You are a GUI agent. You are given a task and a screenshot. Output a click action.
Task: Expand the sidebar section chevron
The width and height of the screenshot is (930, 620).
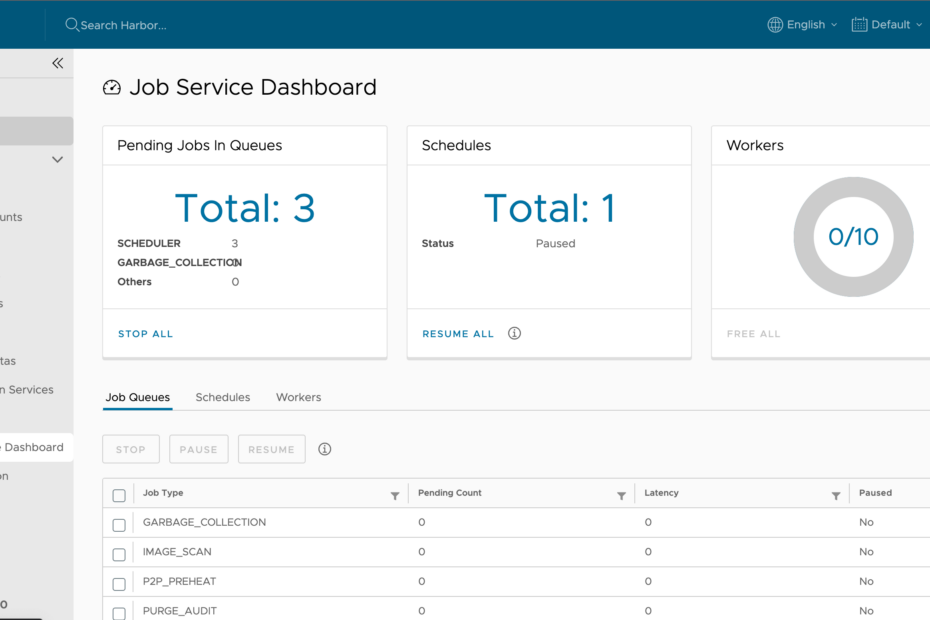pos(58,160)
